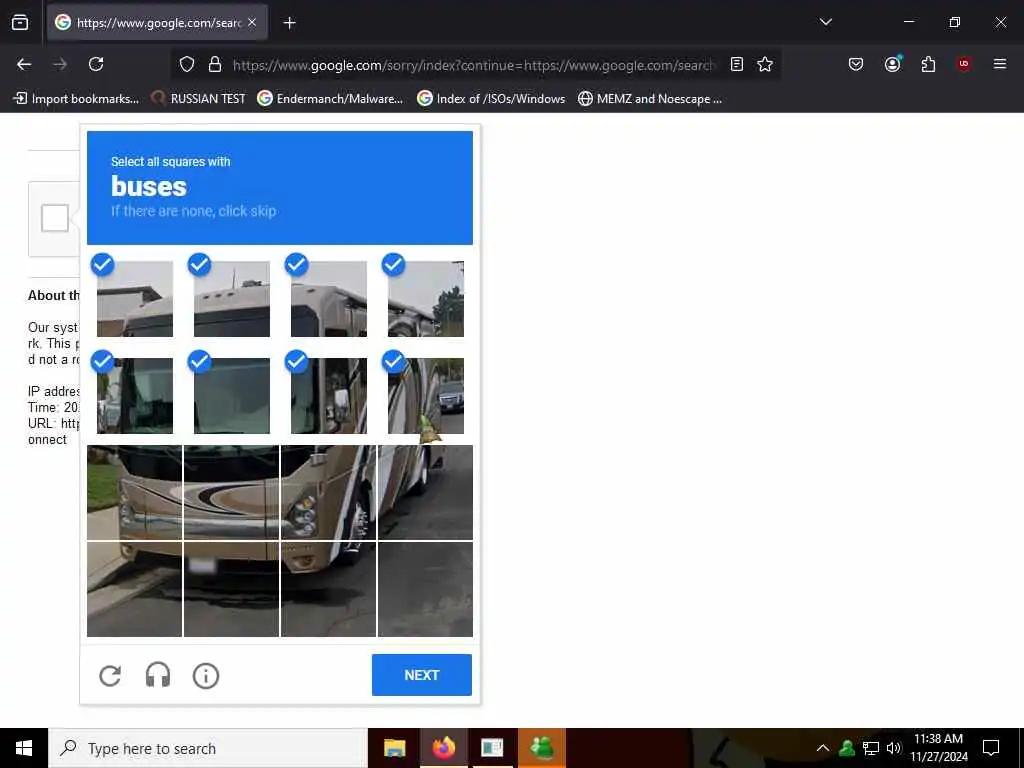
Task: Tick the I'm not a robot checkbox
Action: (x=55, y=218)
